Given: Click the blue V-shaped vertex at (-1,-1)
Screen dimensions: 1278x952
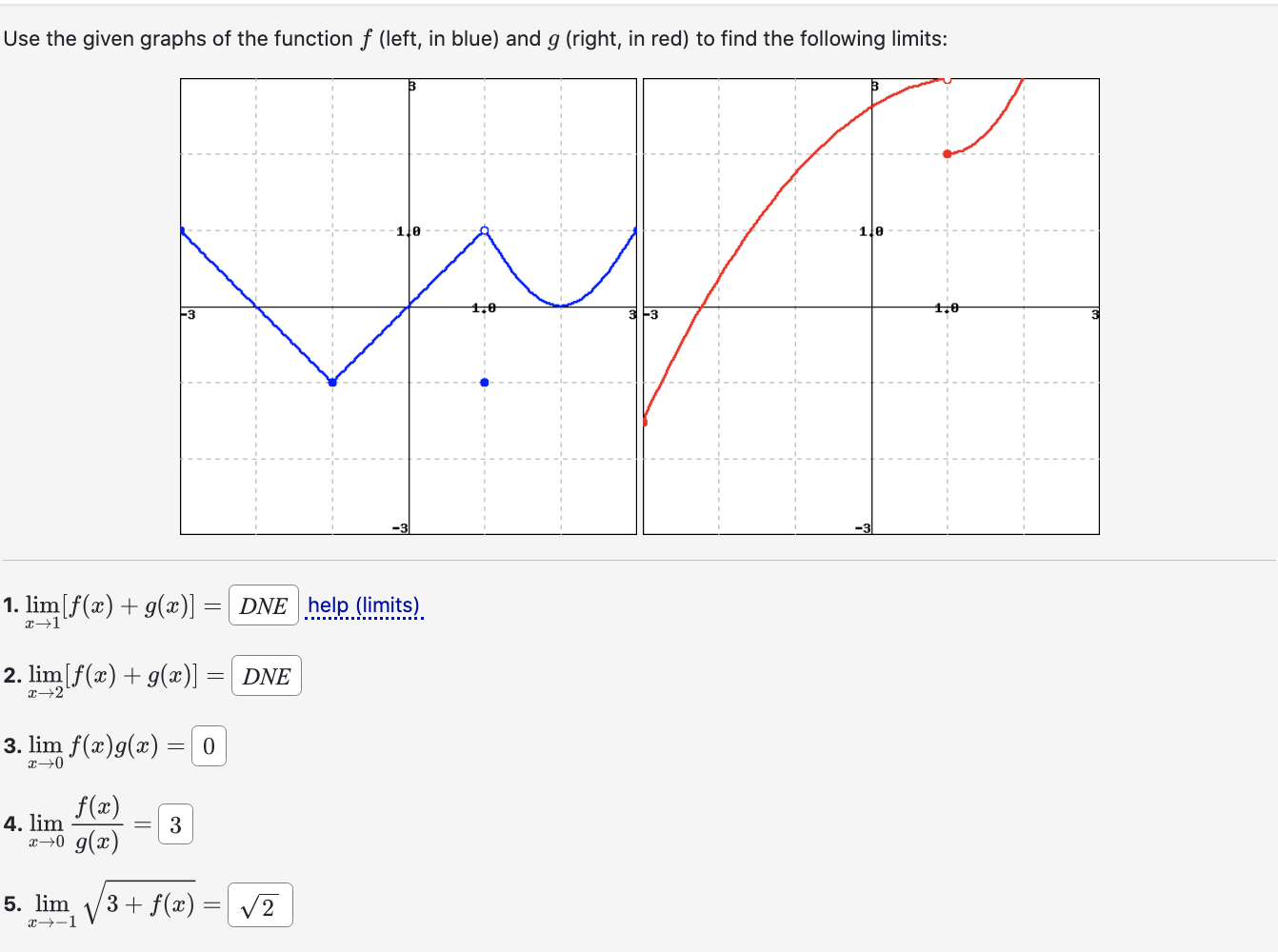Looking at the screenshot, I should (332, 382).
